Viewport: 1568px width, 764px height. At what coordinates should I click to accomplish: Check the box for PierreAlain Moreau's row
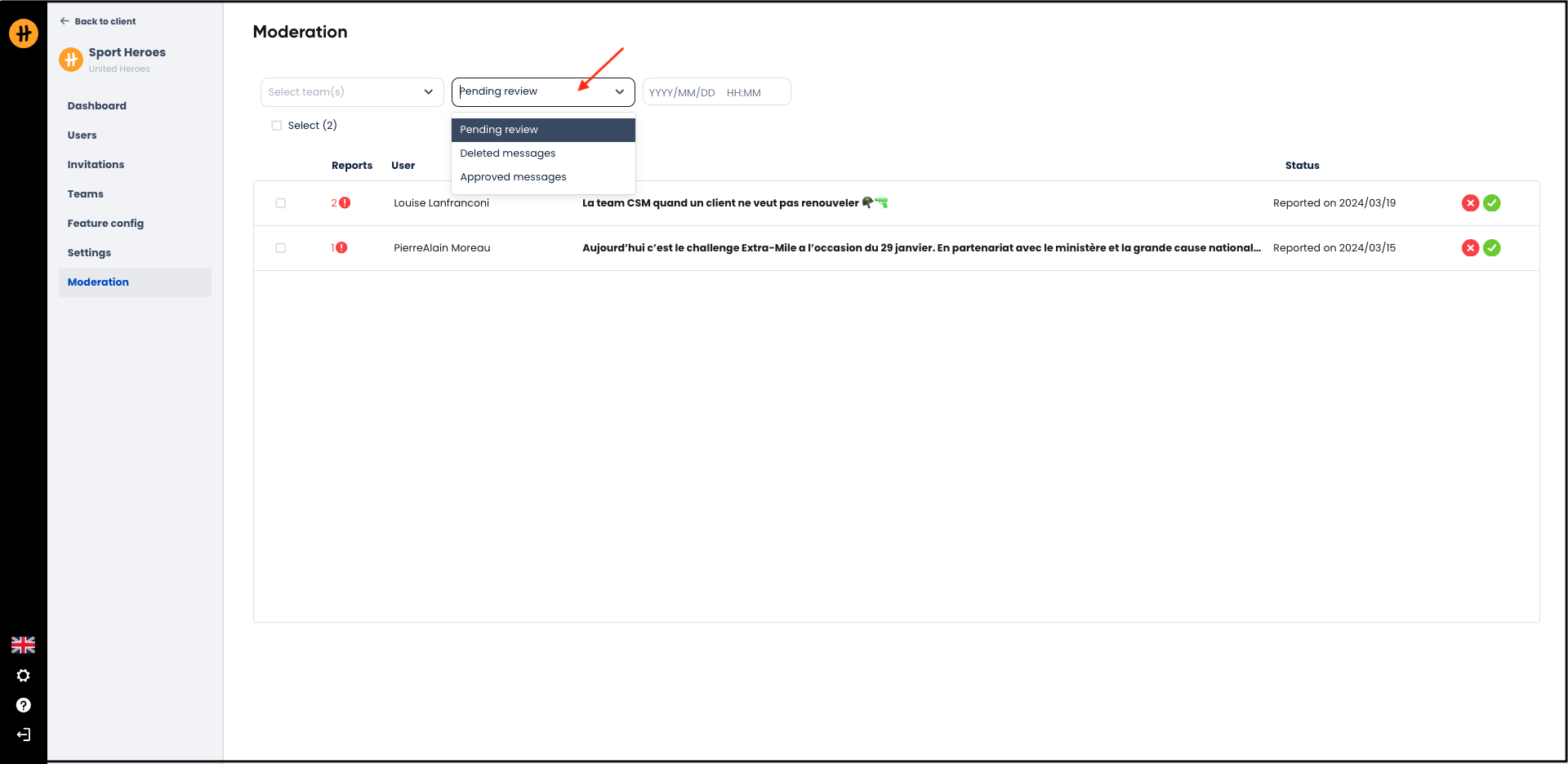281,248
